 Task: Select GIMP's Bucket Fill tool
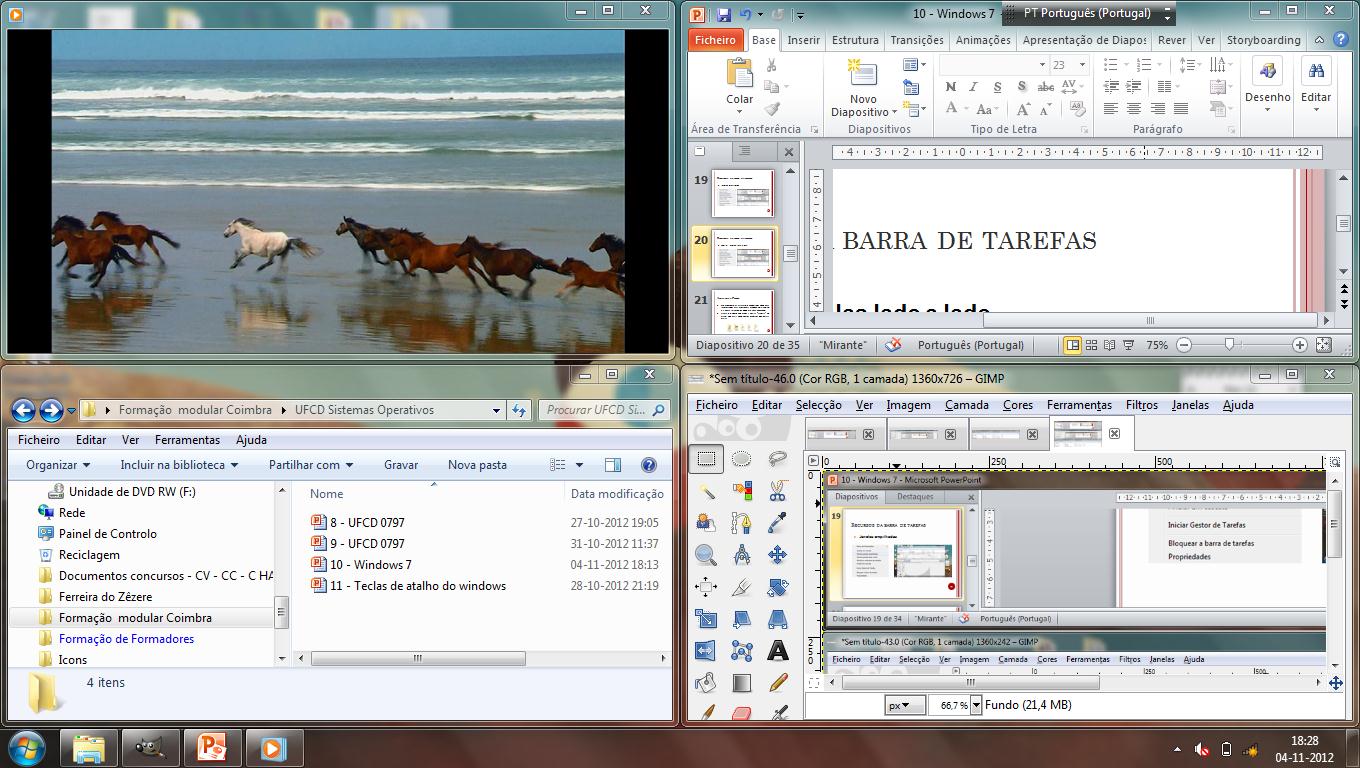[x=706, y=683]
